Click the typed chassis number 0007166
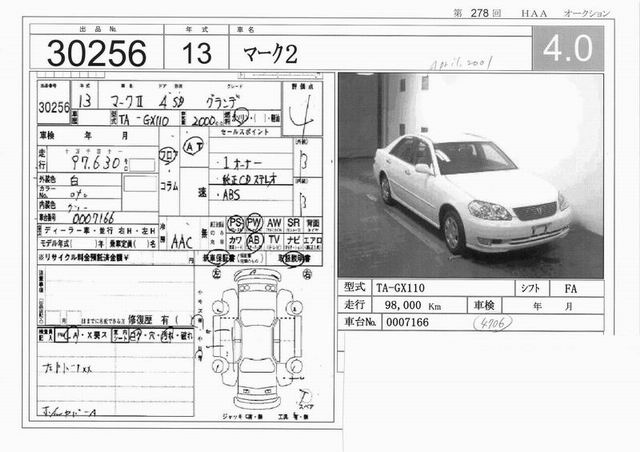The image size is (640, 452). coord(407,322)
